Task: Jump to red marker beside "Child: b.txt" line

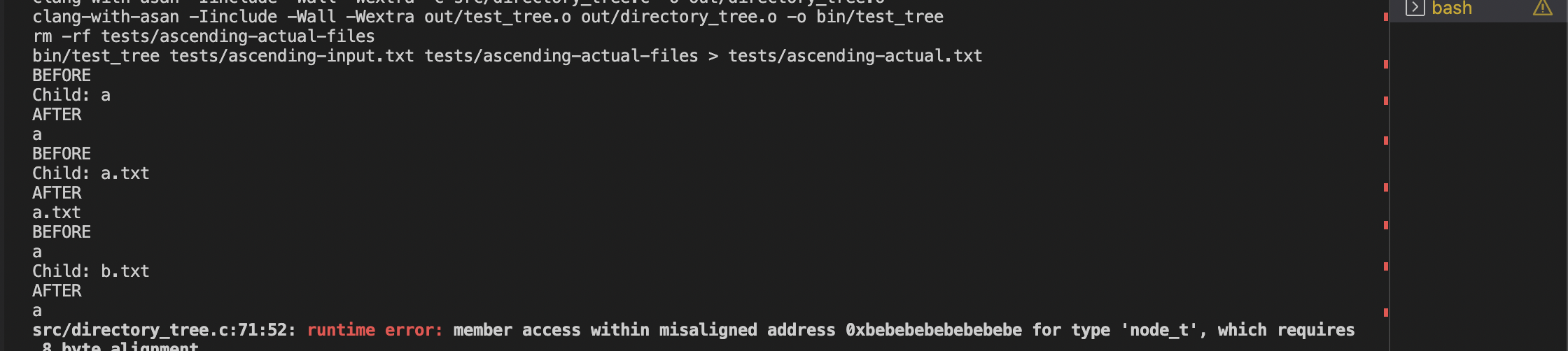Action: click(1385, 266)
